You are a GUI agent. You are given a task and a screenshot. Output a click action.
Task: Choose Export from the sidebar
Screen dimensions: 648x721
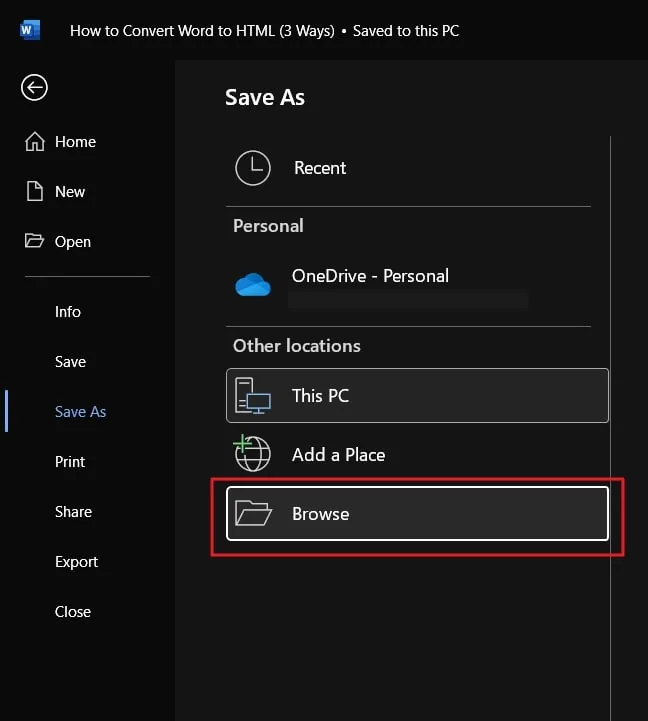coord(76,562)
